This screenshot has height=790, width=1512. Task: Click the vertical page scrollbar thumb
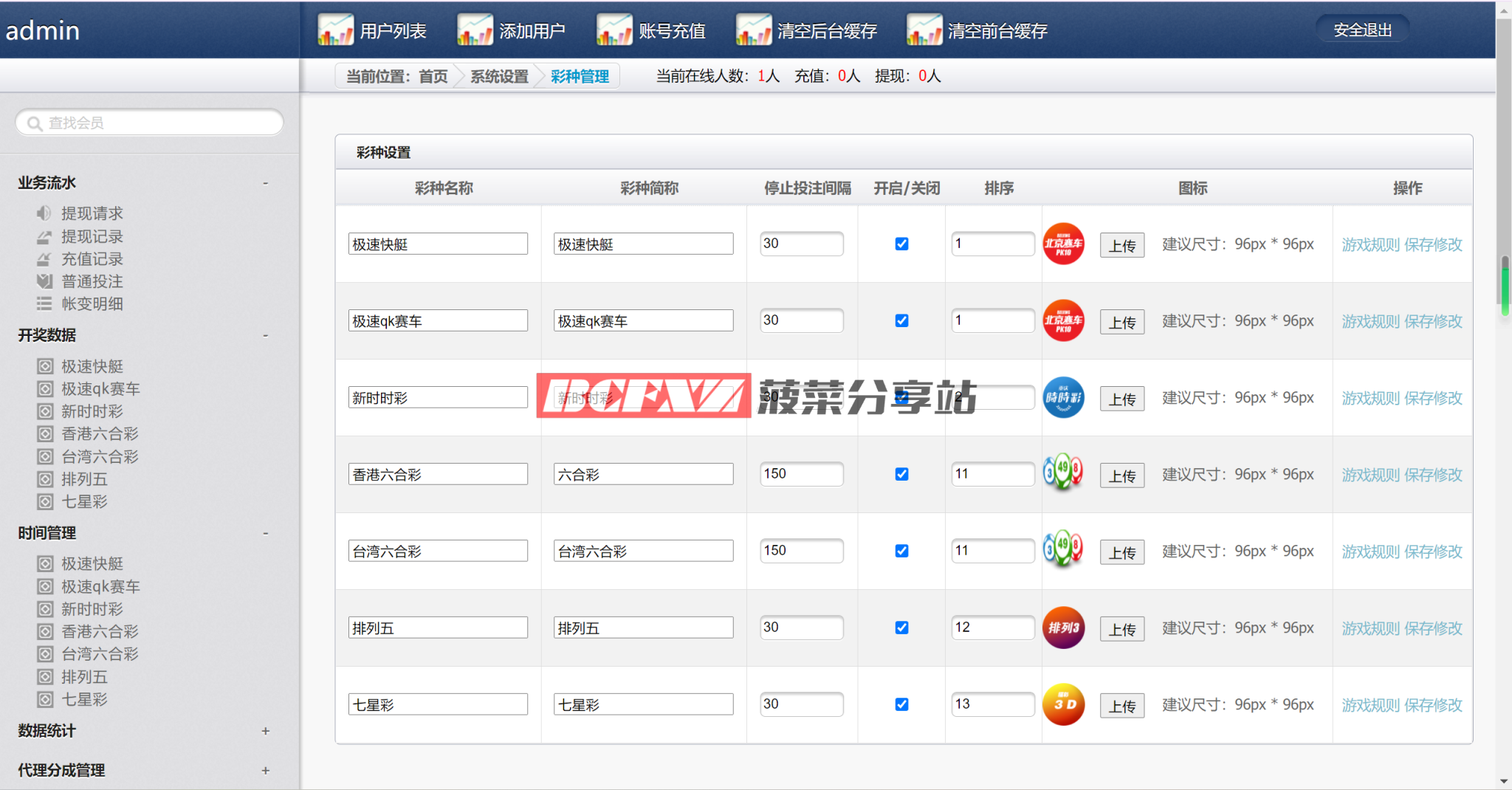(x=1504, y=284)
